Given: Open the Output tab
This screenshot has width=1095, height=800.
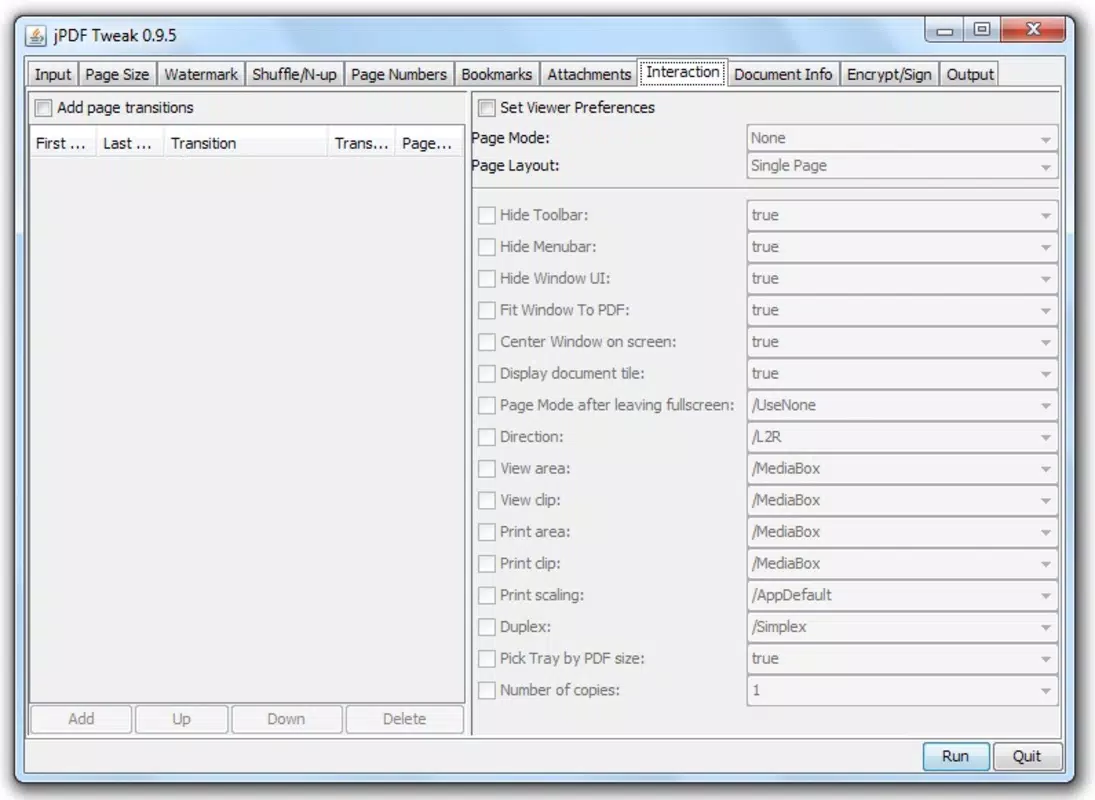Looking at the screenshot, I should click(969, 74).
